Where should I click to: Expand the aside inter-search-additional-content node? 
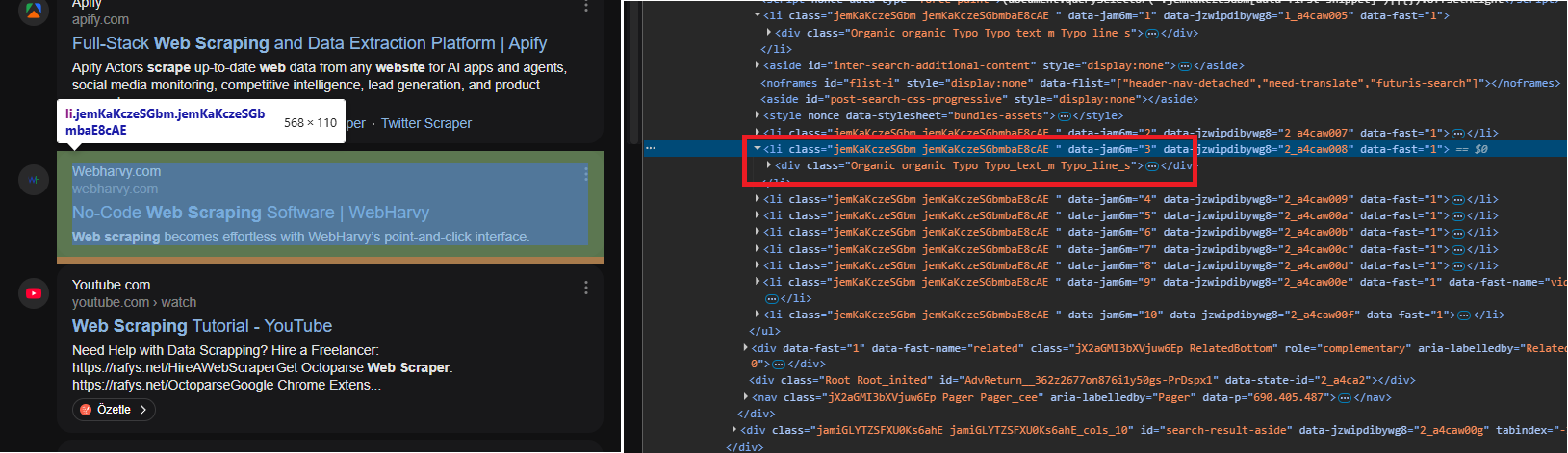point(758,65)
